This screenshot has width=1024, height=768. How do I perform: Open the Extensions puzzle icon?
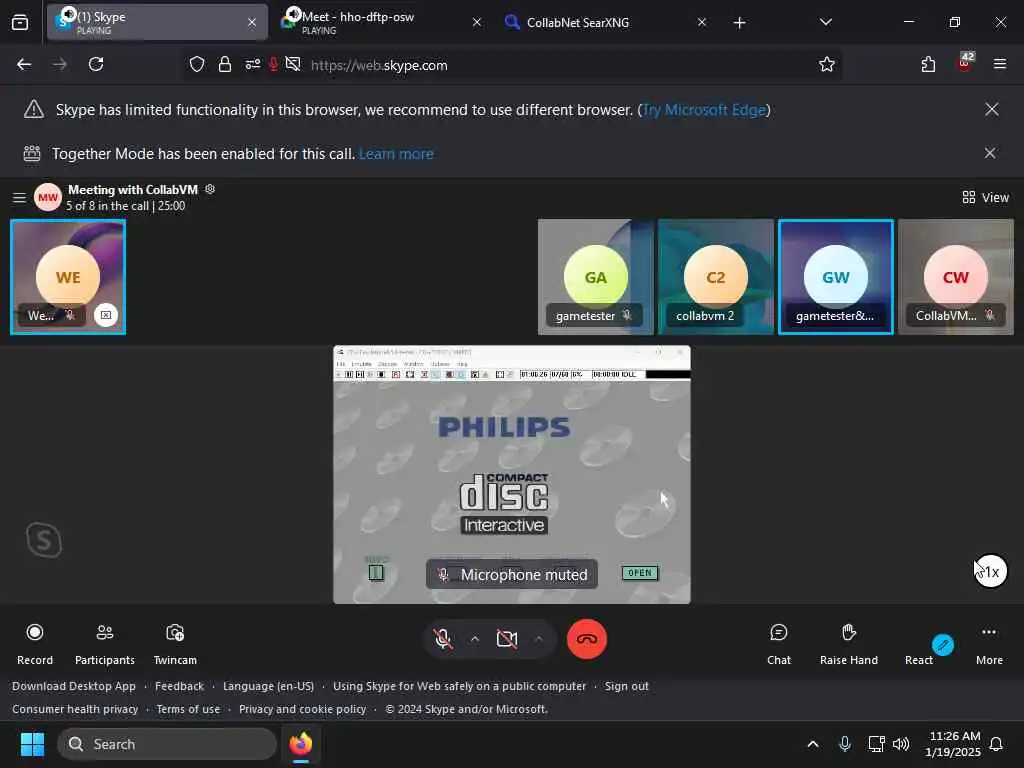click(x=928, y=64)
